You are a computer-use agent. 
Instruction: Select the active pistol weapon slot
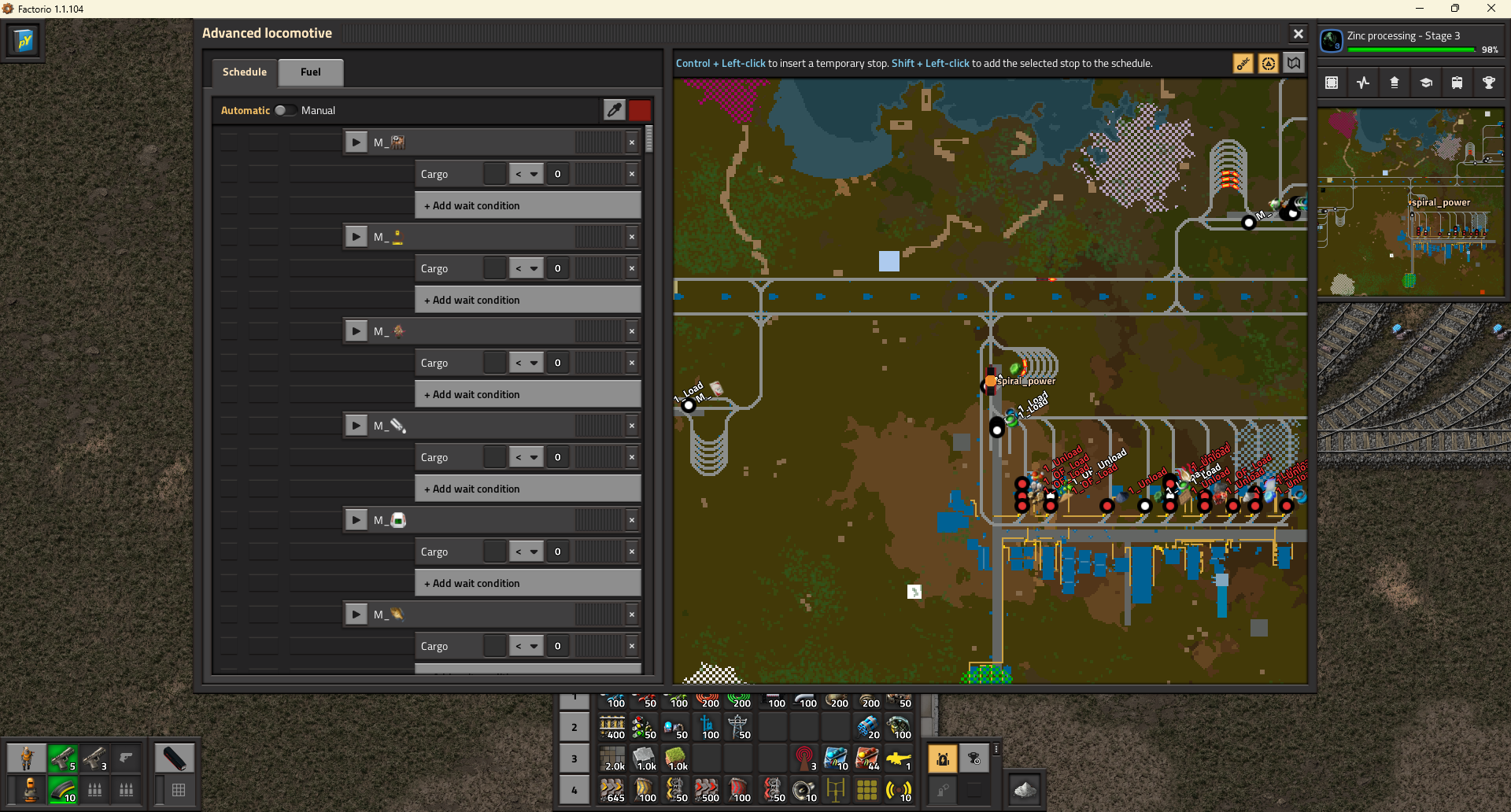pyautogui.click(x=63, y=758)
